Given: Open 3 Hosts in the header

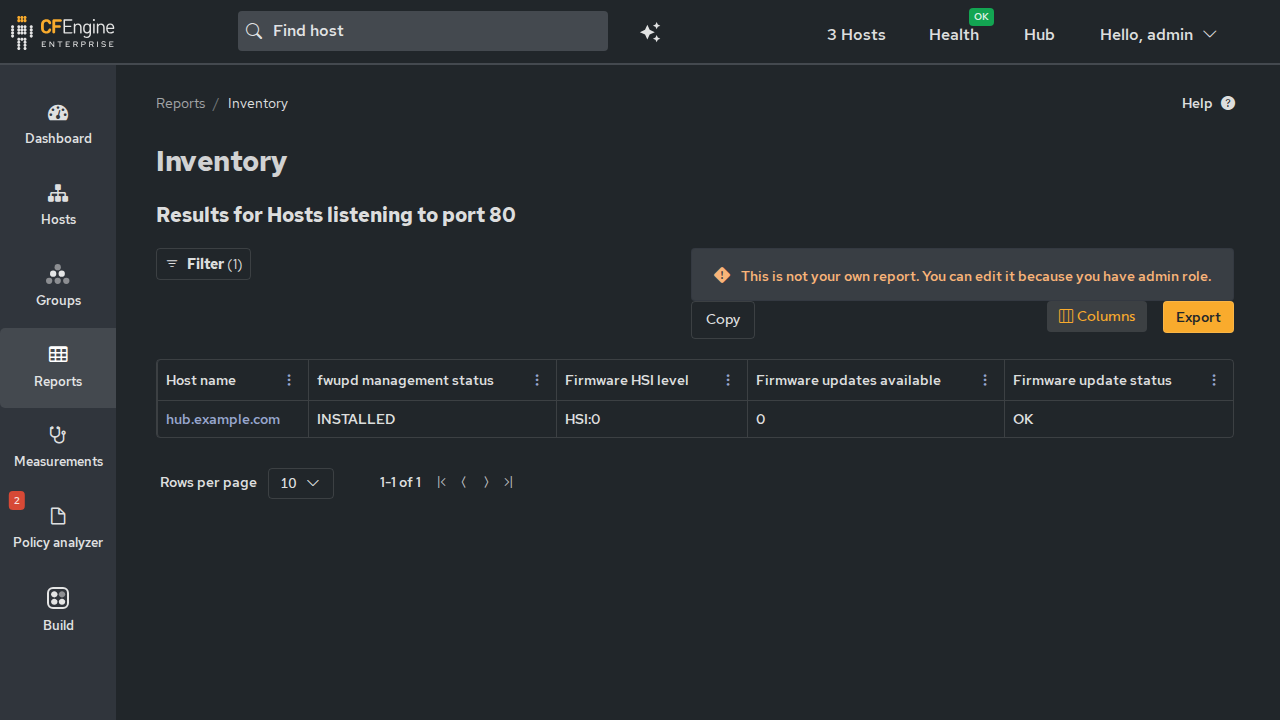Looking at the screenshot, I should (x=856, y=34).
